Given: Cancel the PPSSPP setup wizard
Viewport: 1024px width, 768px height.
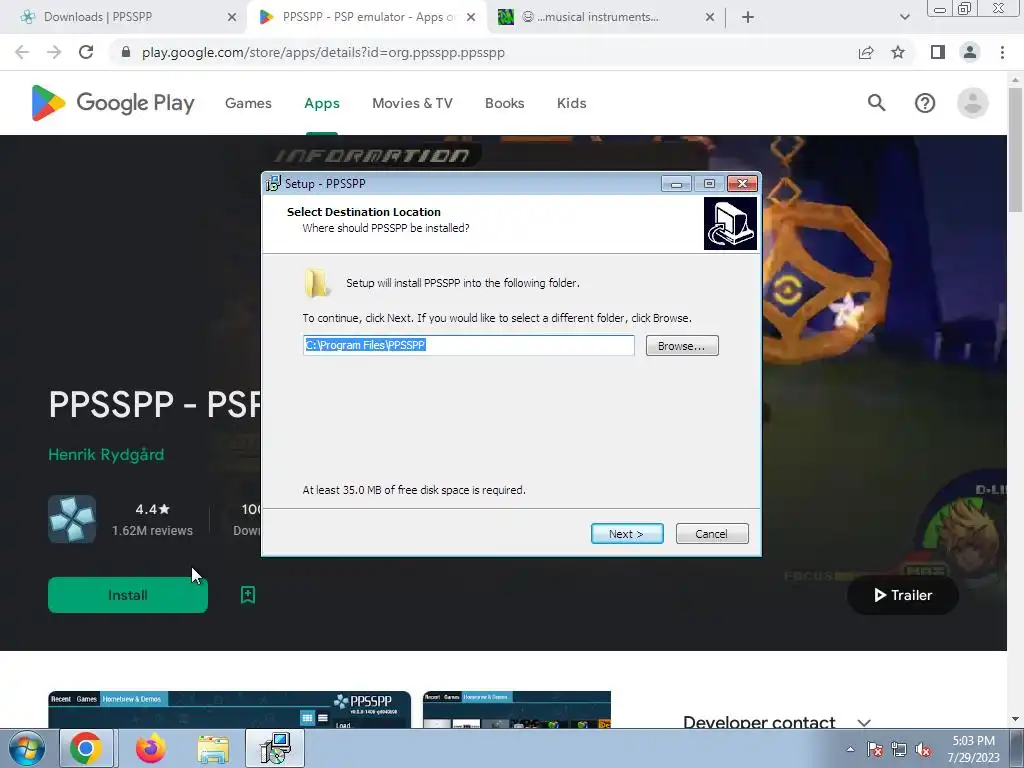Looking at the screenshot, I should point(712,534).
